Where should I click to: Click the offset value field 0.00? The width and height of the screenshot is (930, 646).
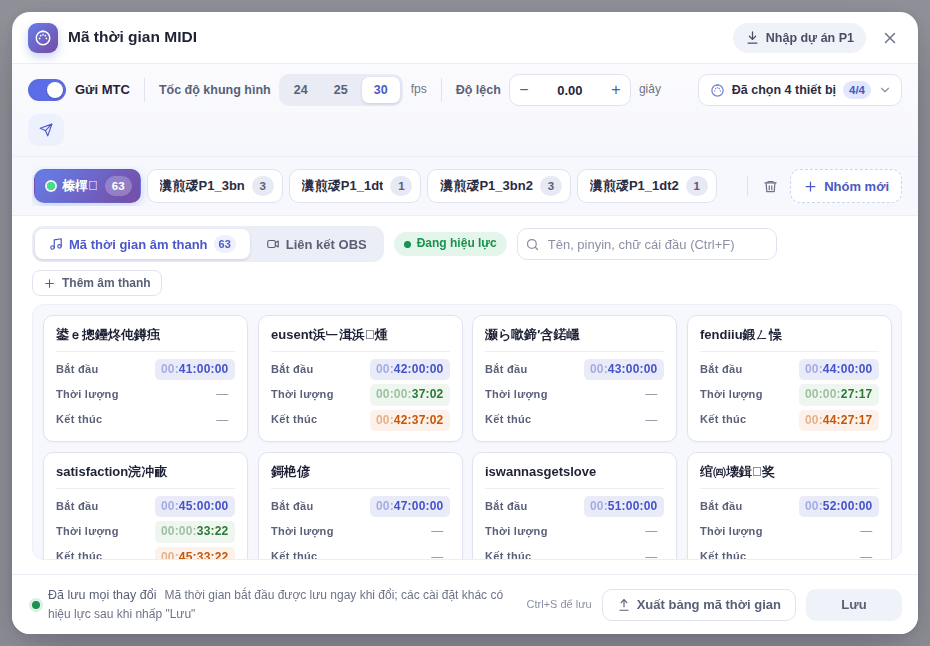(x=569, y=91)
